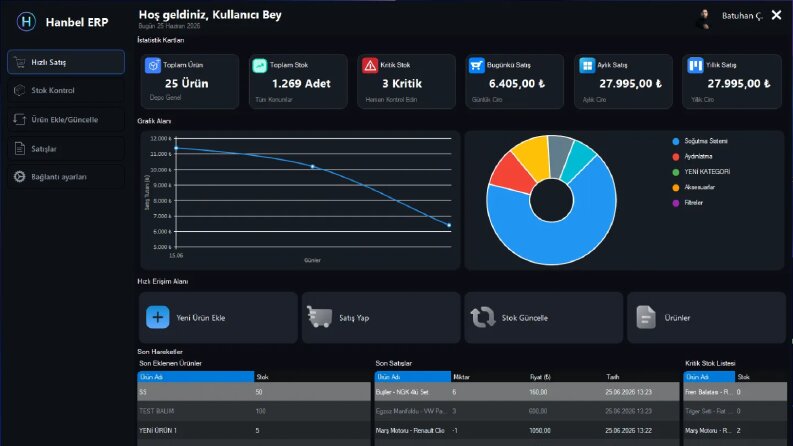Click the Ürünler document icon

point(646,318)
